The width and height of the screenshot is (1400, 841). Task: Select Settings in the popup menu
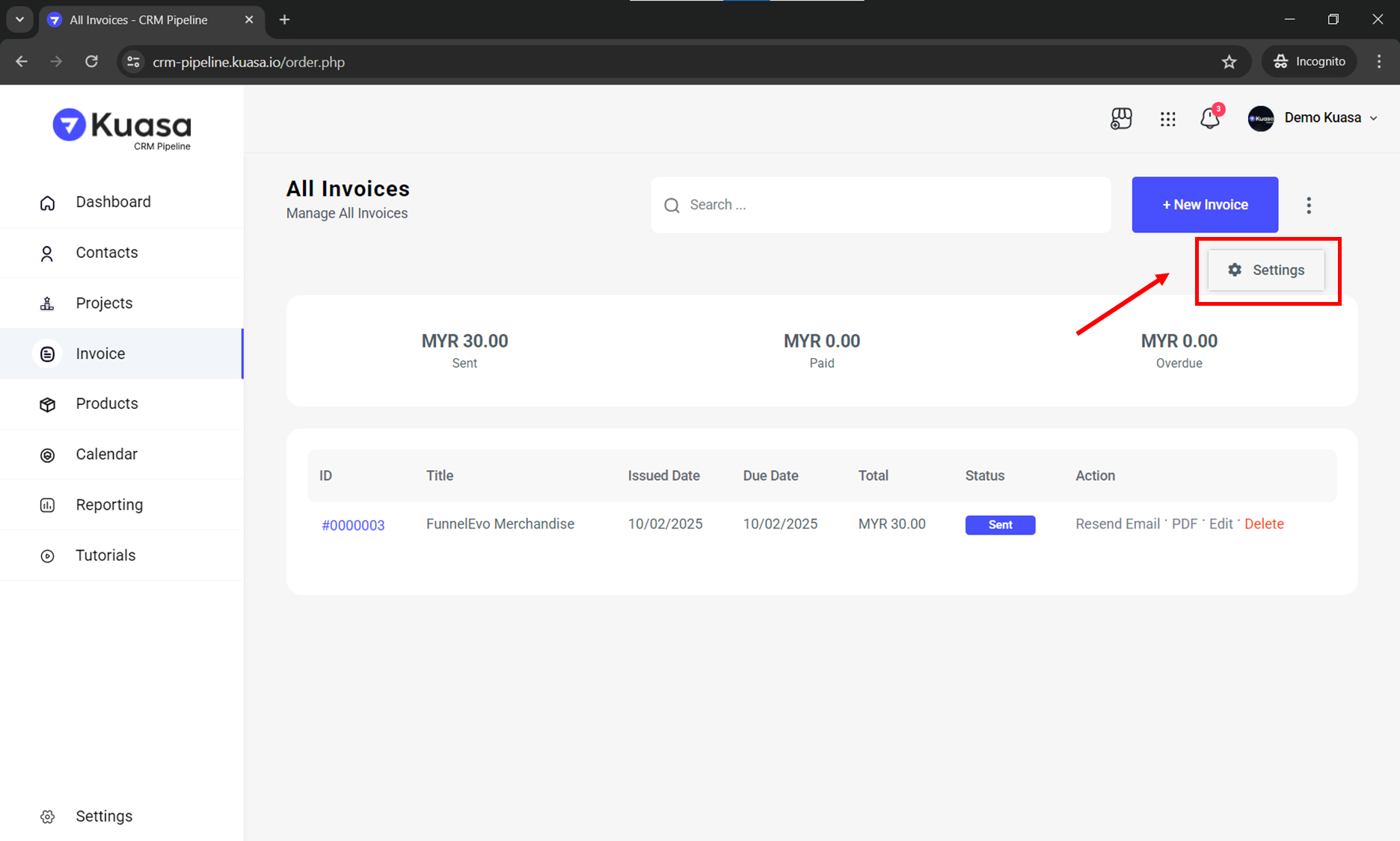pos(1266,270)
